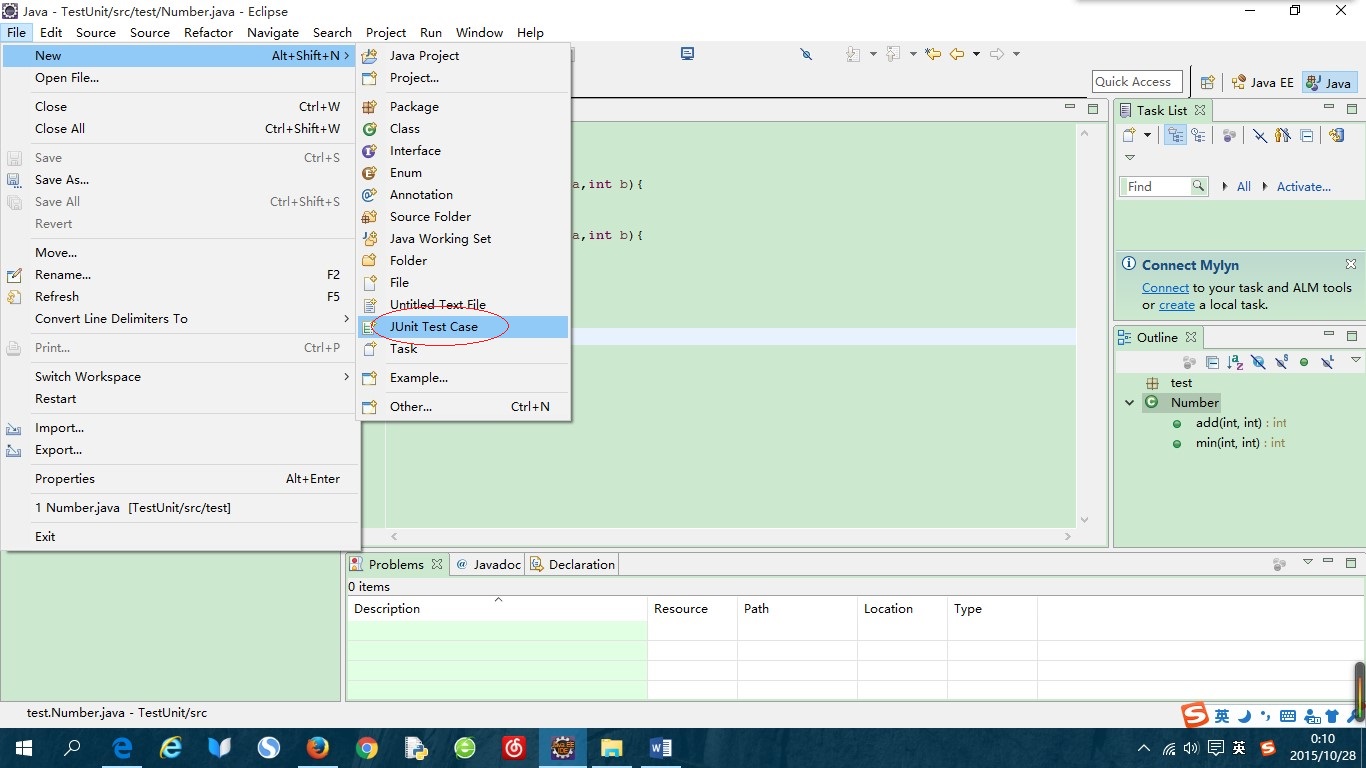This screenshot has width=1366, height=768.
Task: Expand Convert Line Delimiters To submenu
Action: [180, 319]
